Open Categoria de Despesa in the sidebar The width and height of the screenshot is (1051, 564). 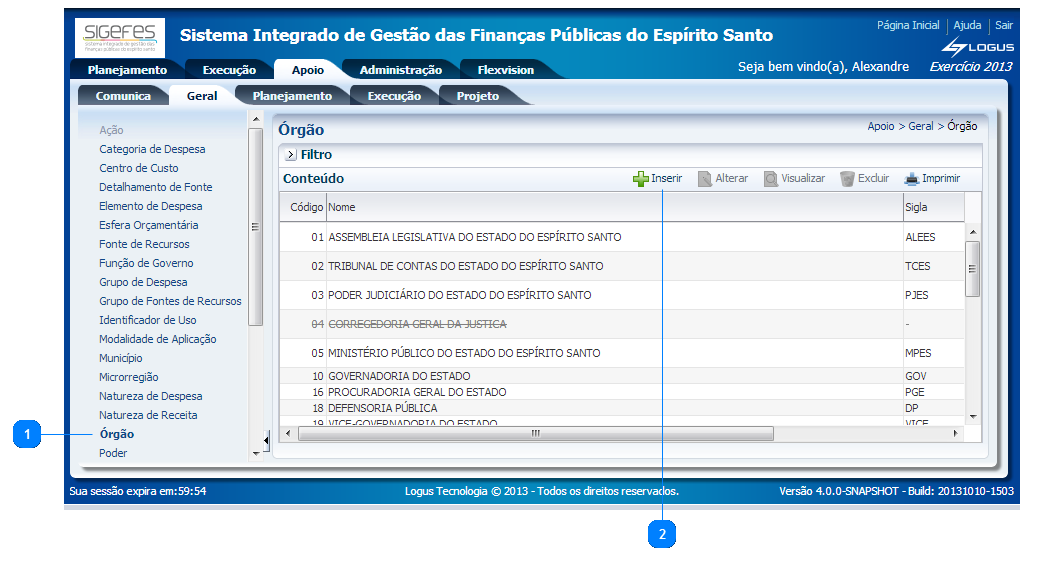pyautogui.click(x=152, y=149)
